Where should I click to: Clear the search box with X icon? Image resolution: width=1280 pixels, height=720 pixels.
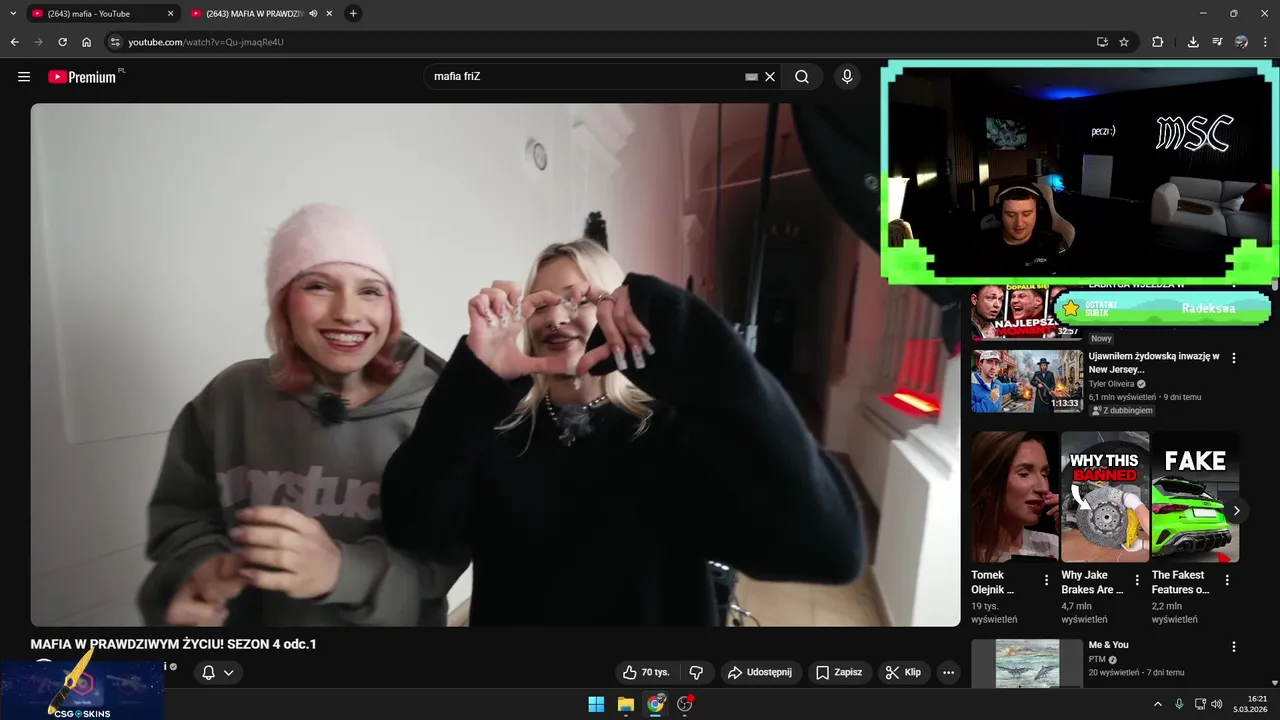[x=770, y=77]
